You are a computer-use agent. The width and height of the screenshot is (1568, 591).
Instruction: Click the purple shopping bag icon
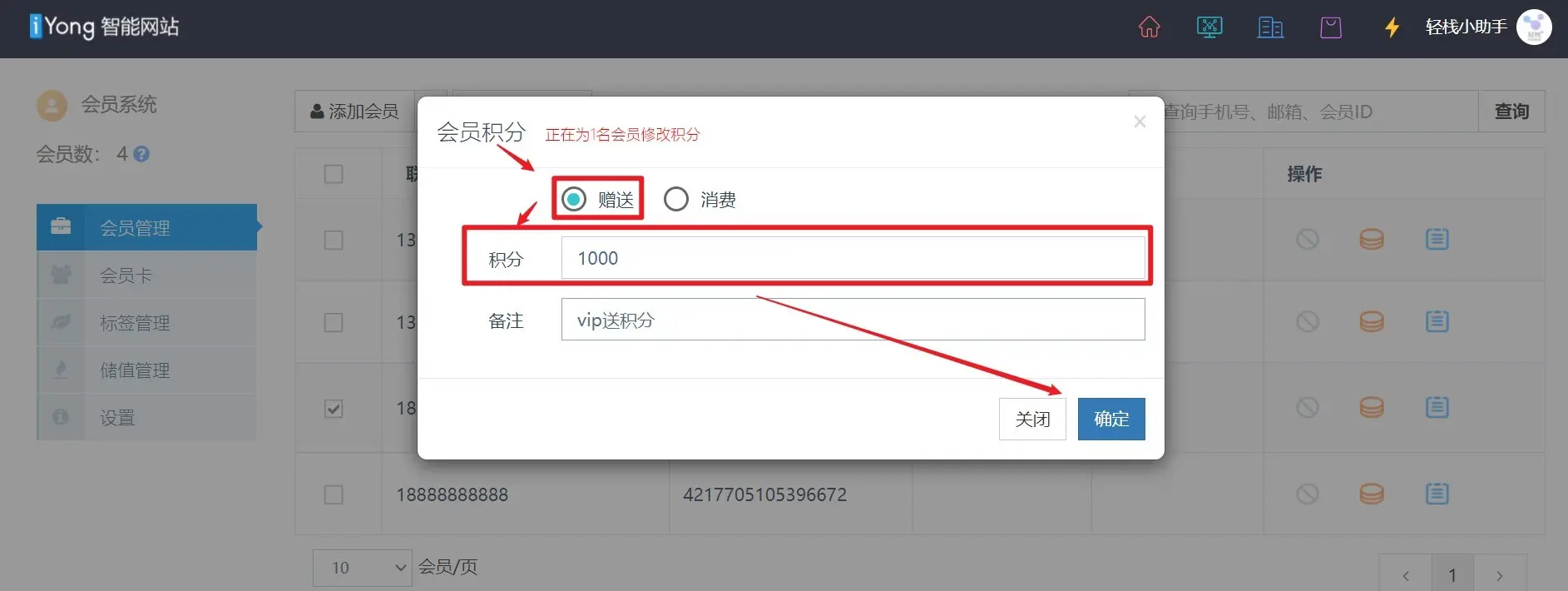tap(1331, 27)
